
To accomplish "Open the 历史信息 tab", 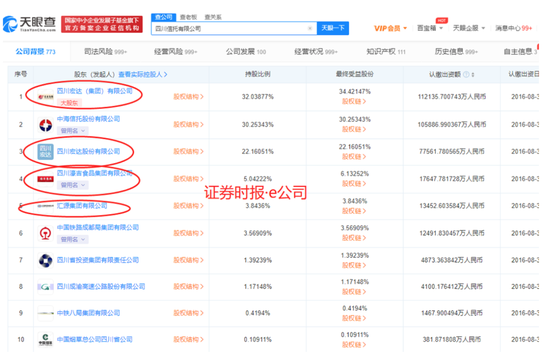I will point(456,52).
